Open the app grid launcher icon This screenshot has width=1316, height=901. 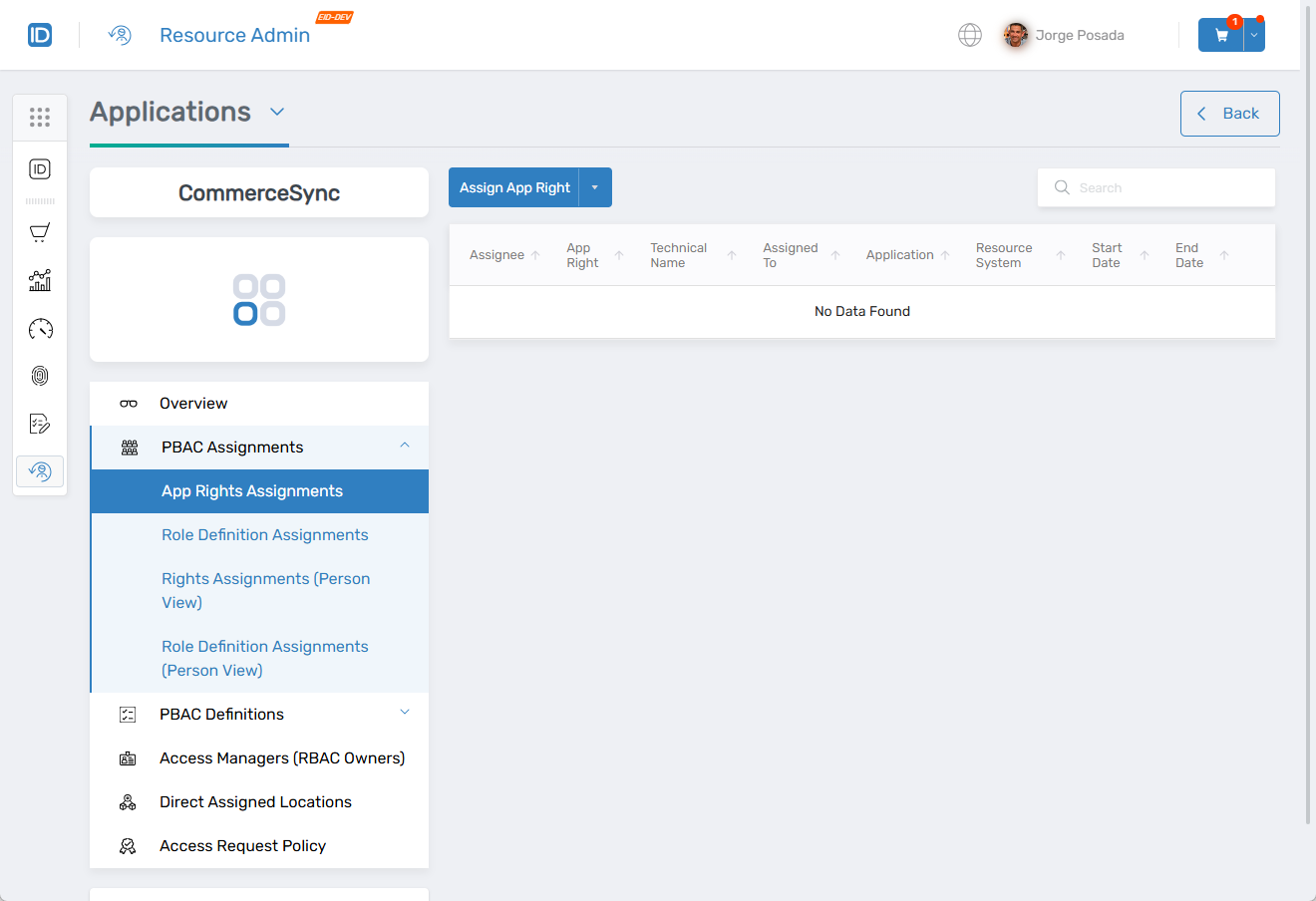click(40, 118)
